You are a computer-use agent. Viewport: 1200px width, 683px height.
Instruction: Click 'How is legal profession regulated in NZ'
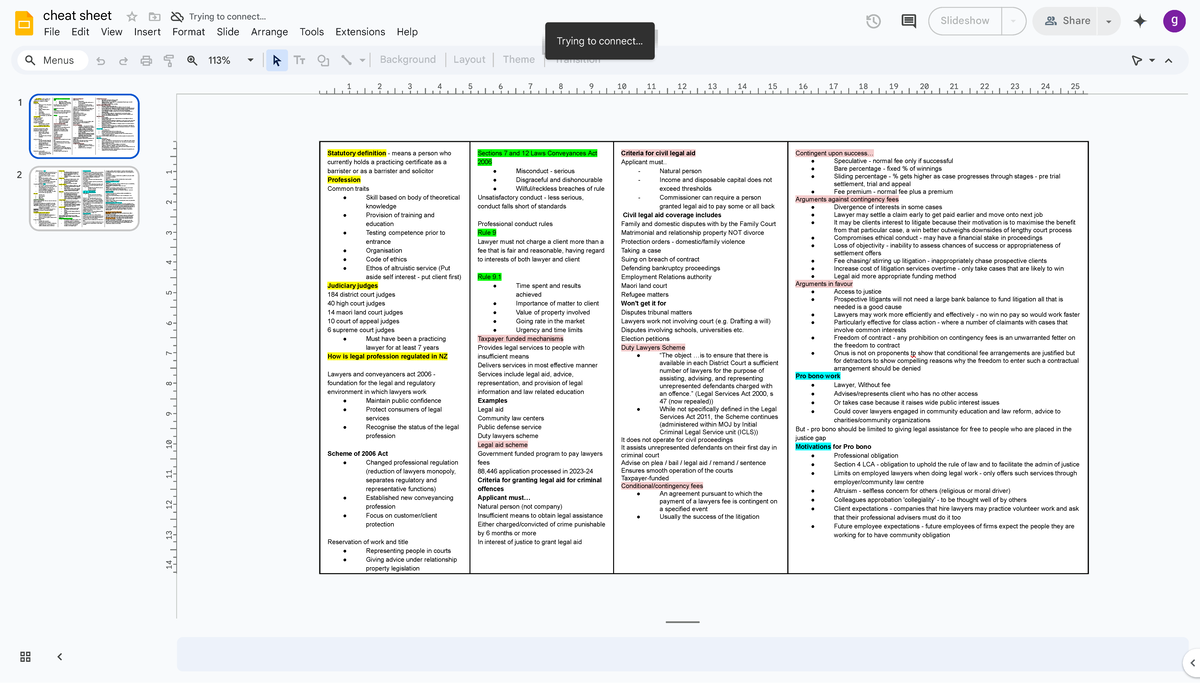point(387,356)
